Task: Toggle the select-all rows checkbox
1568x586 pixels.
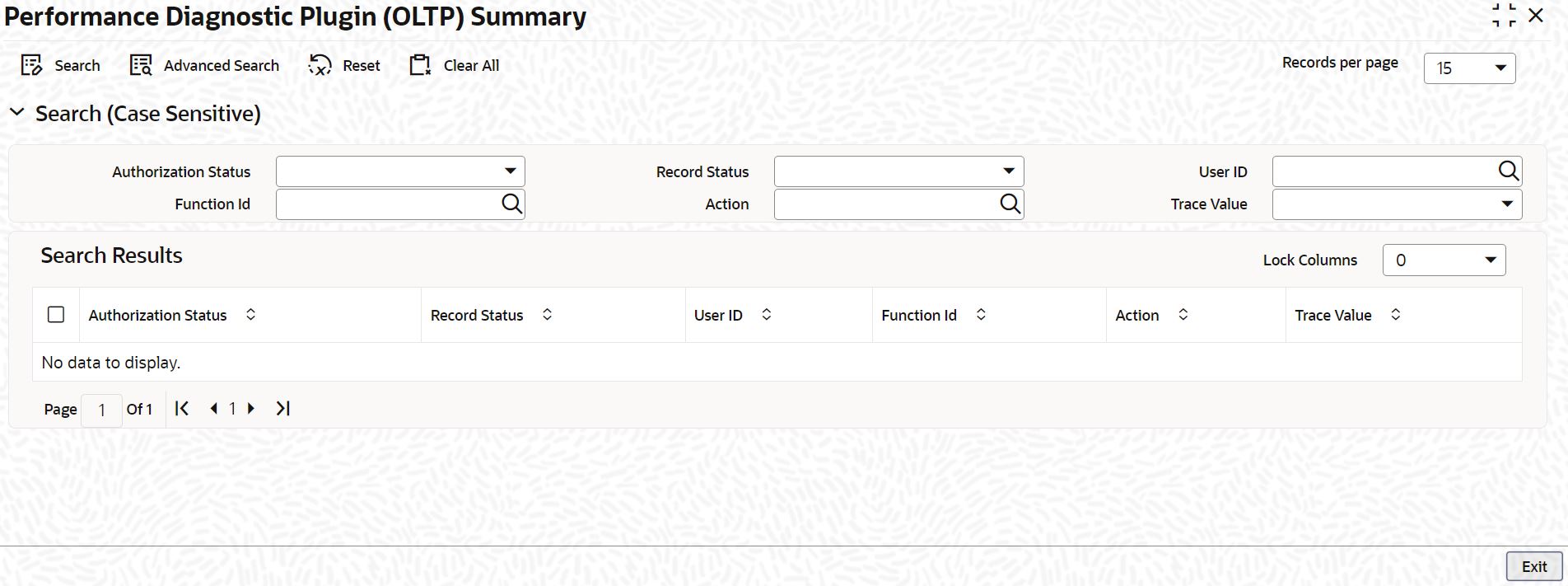Action: point(56,315)
